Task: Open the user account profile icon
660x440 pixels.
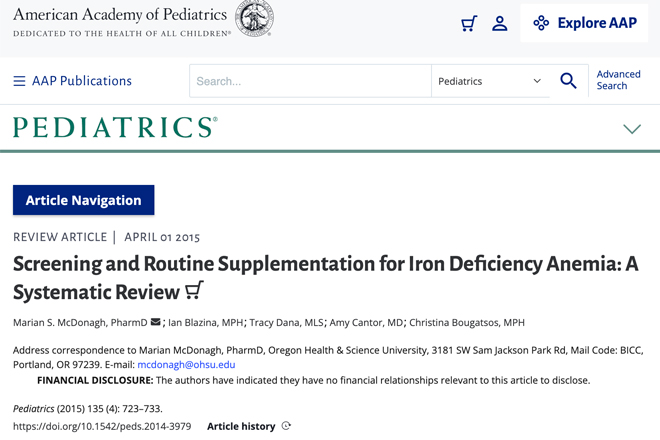Action: pyautogui.click(x=500, y=24)
